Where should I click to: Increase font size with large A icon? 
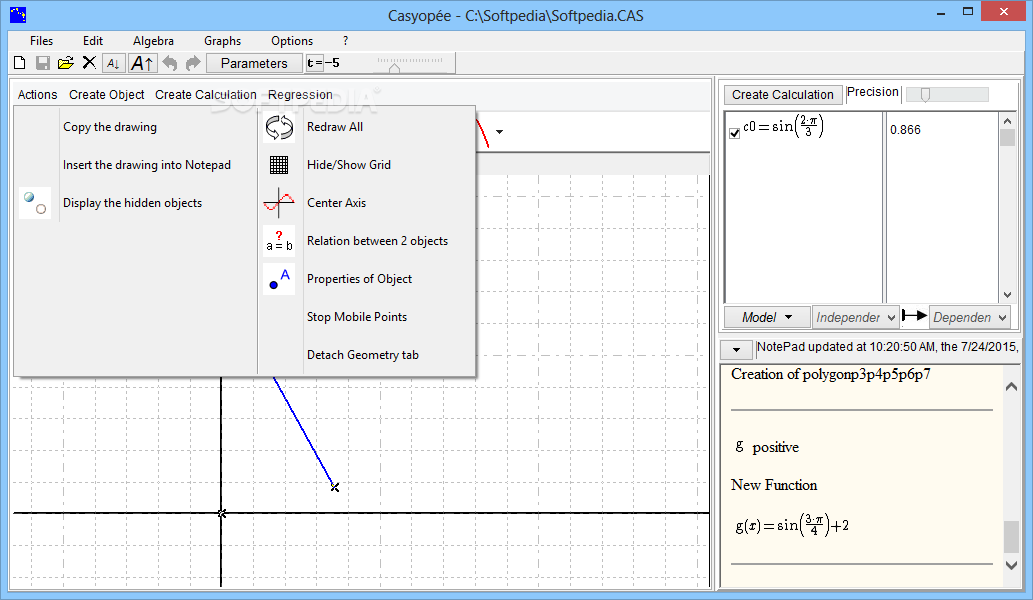(x=142, y=63)
